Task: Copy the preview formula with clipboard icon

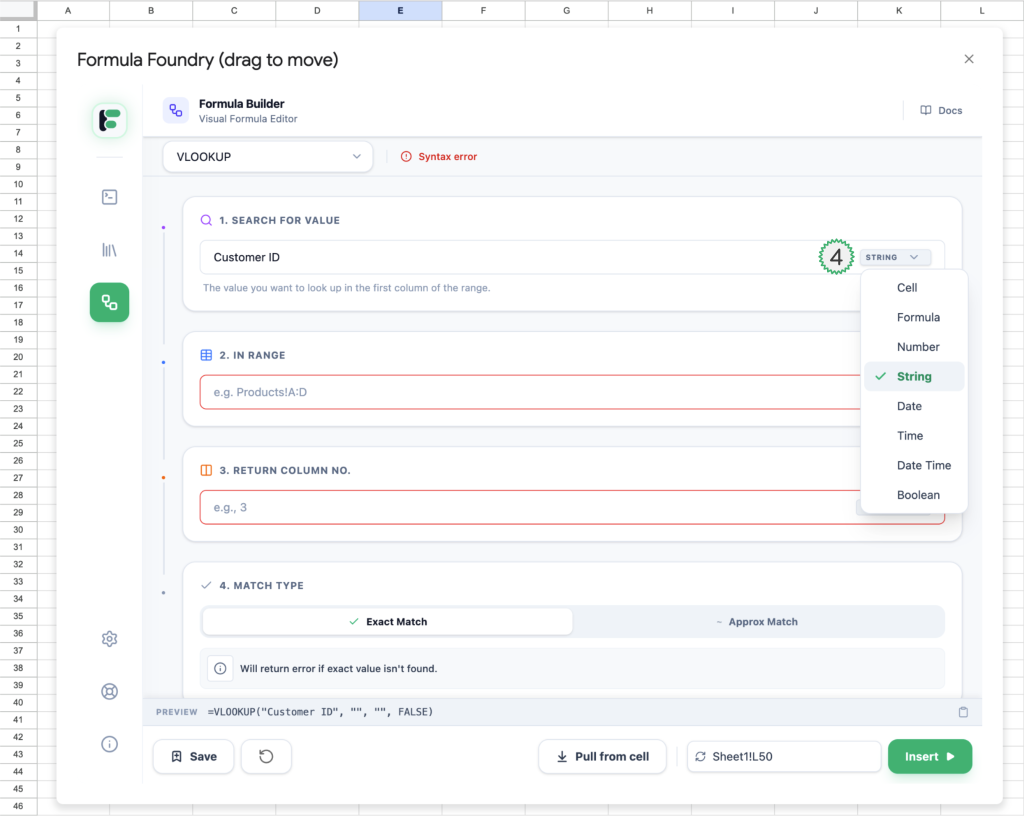Action: tap(963, 712)
